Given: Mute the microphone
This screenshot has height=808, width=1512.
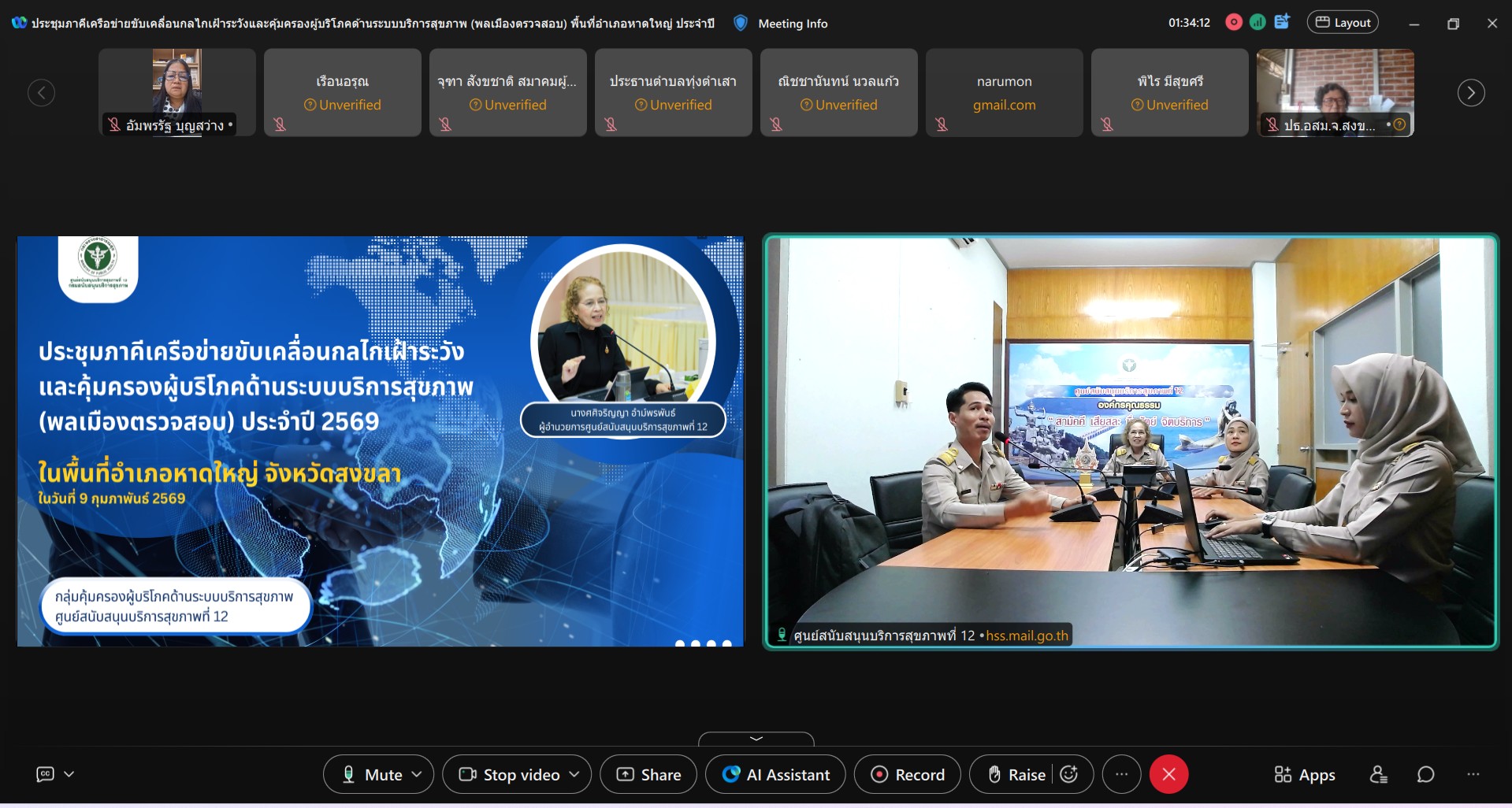Looking at the screenshot, I should (372, 775).
